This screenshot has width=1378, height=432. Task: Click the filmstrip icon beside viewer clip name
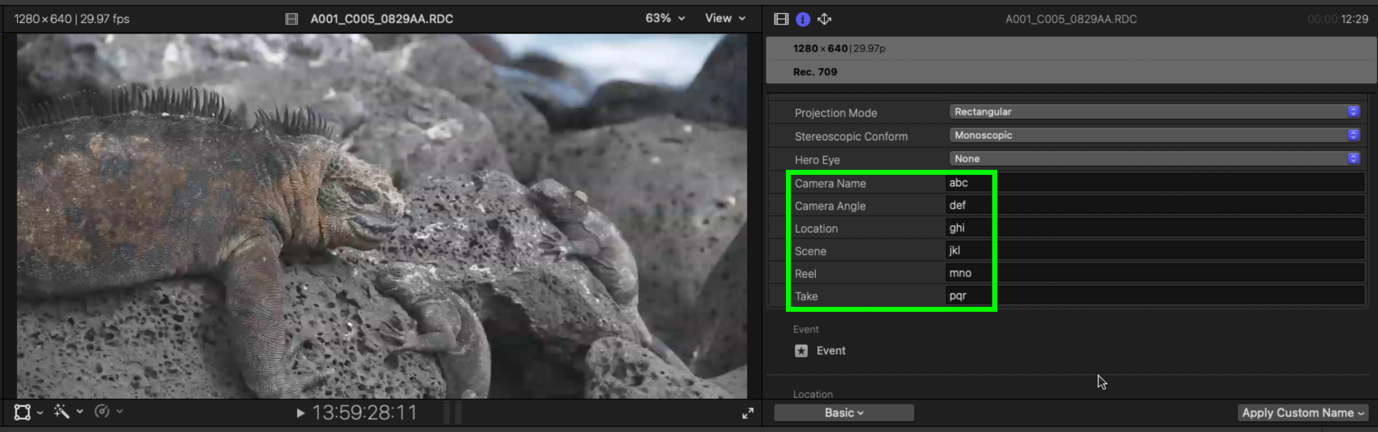292,19
